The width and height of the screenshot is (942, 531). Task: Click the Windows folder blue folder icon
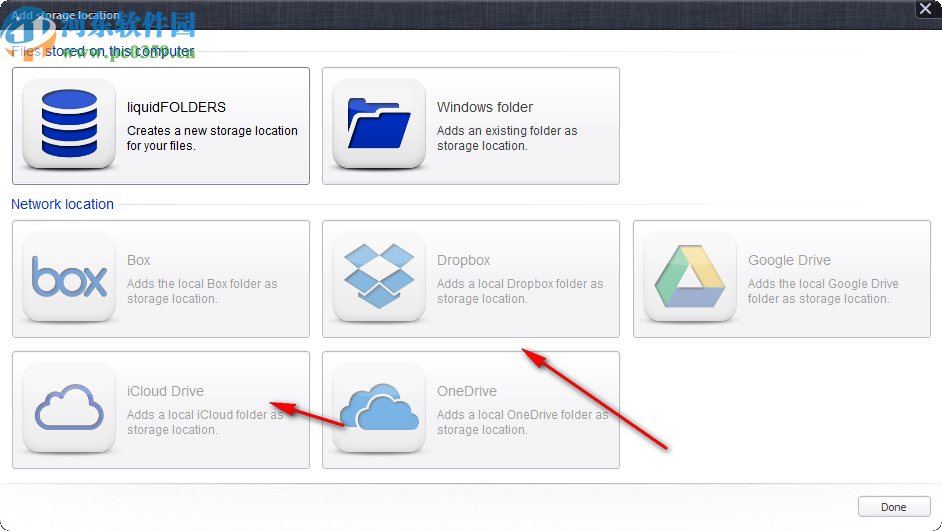coord(379,123)
